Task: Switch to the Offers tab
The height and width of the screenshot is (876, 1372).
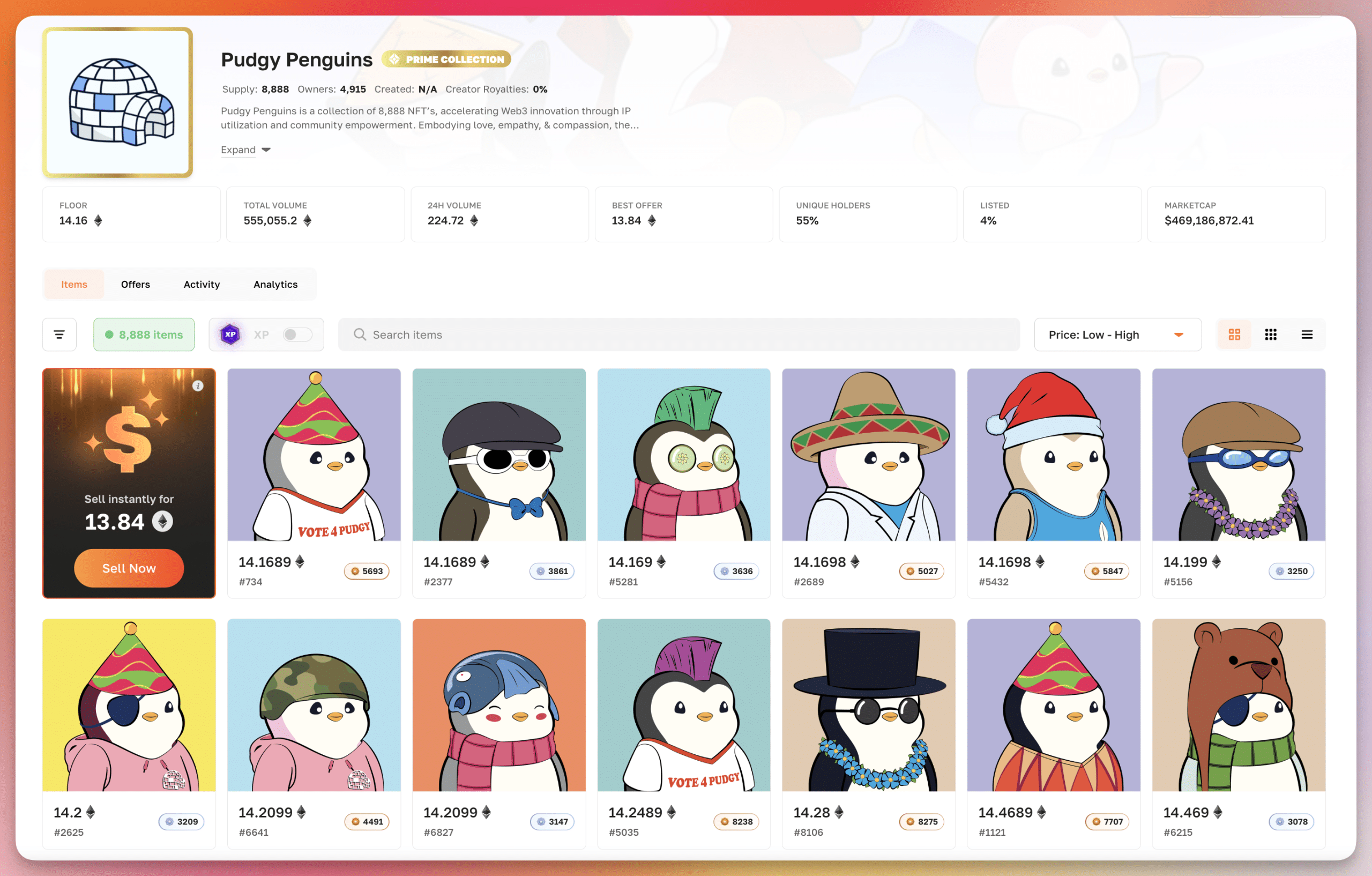Action: coord(136,284)
